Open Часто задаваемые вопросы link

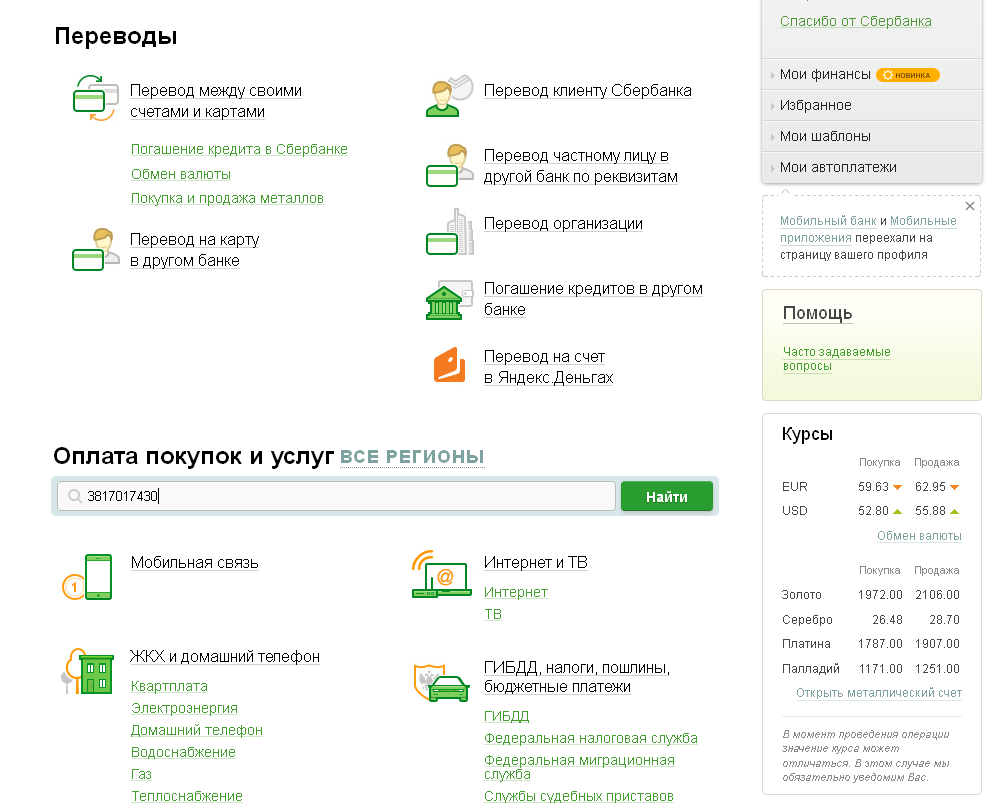click(836, 359)
